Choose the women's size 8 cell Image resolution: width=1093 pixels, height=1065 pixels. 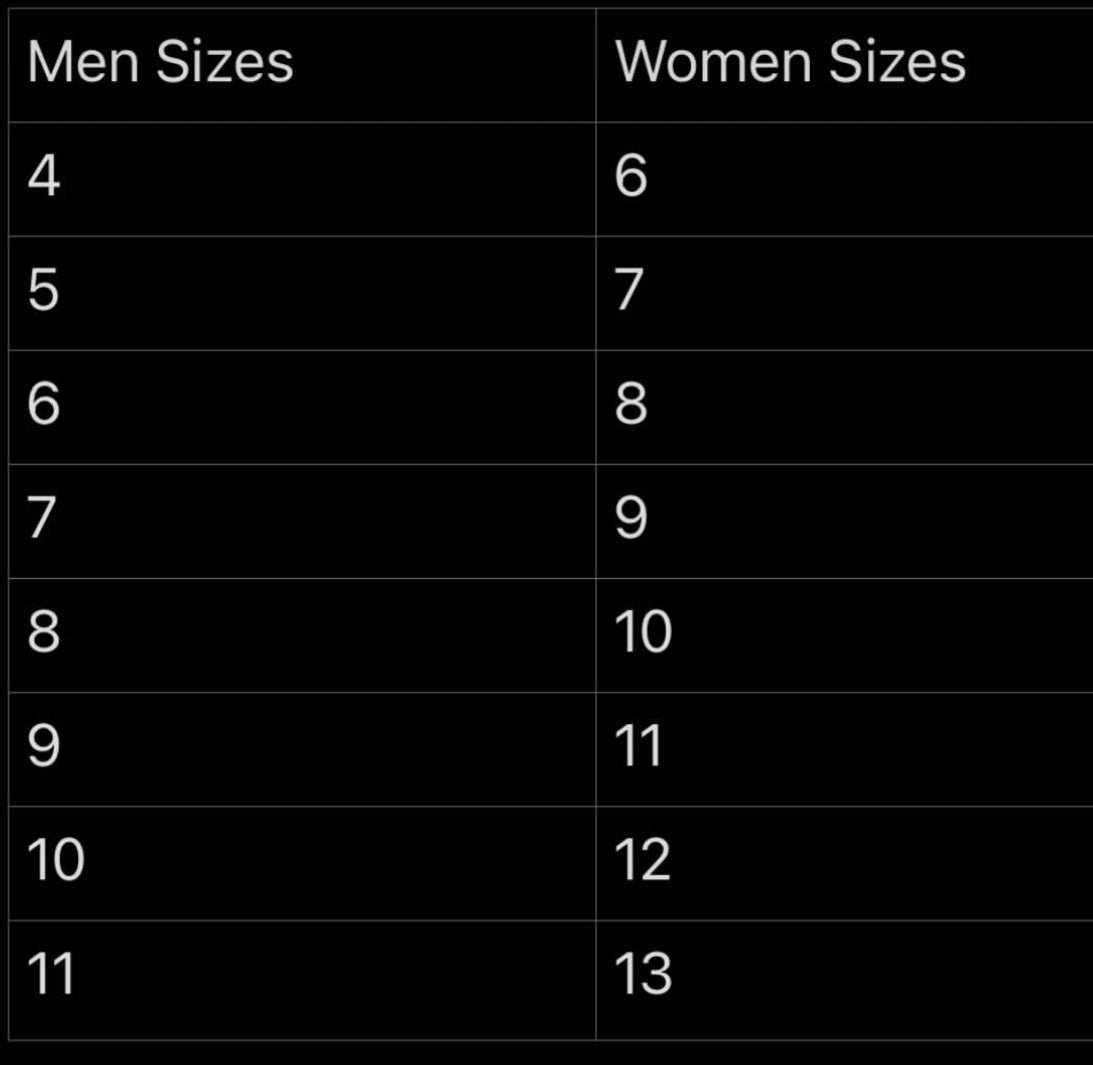click(x=631, y=405)
